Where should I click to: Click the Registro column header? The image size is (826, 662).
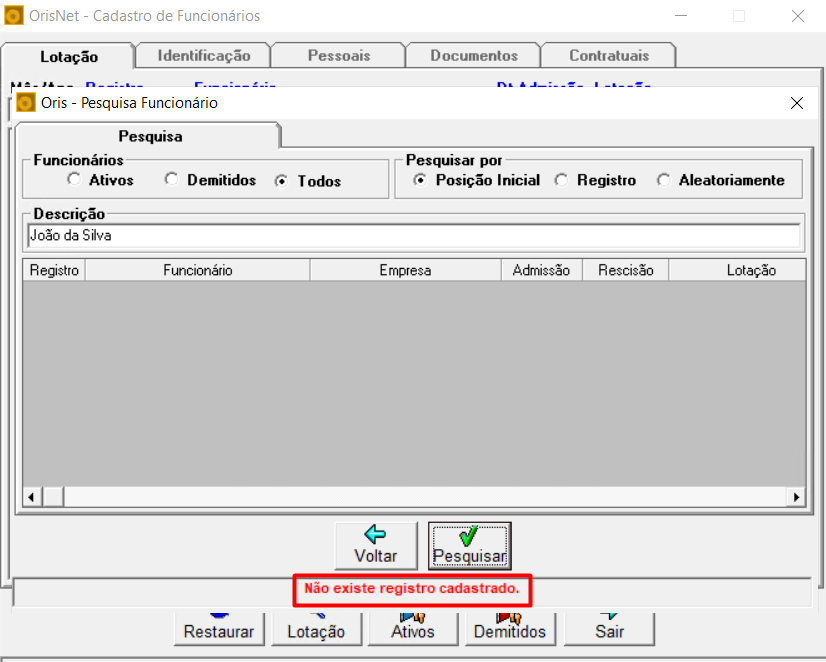54,270
